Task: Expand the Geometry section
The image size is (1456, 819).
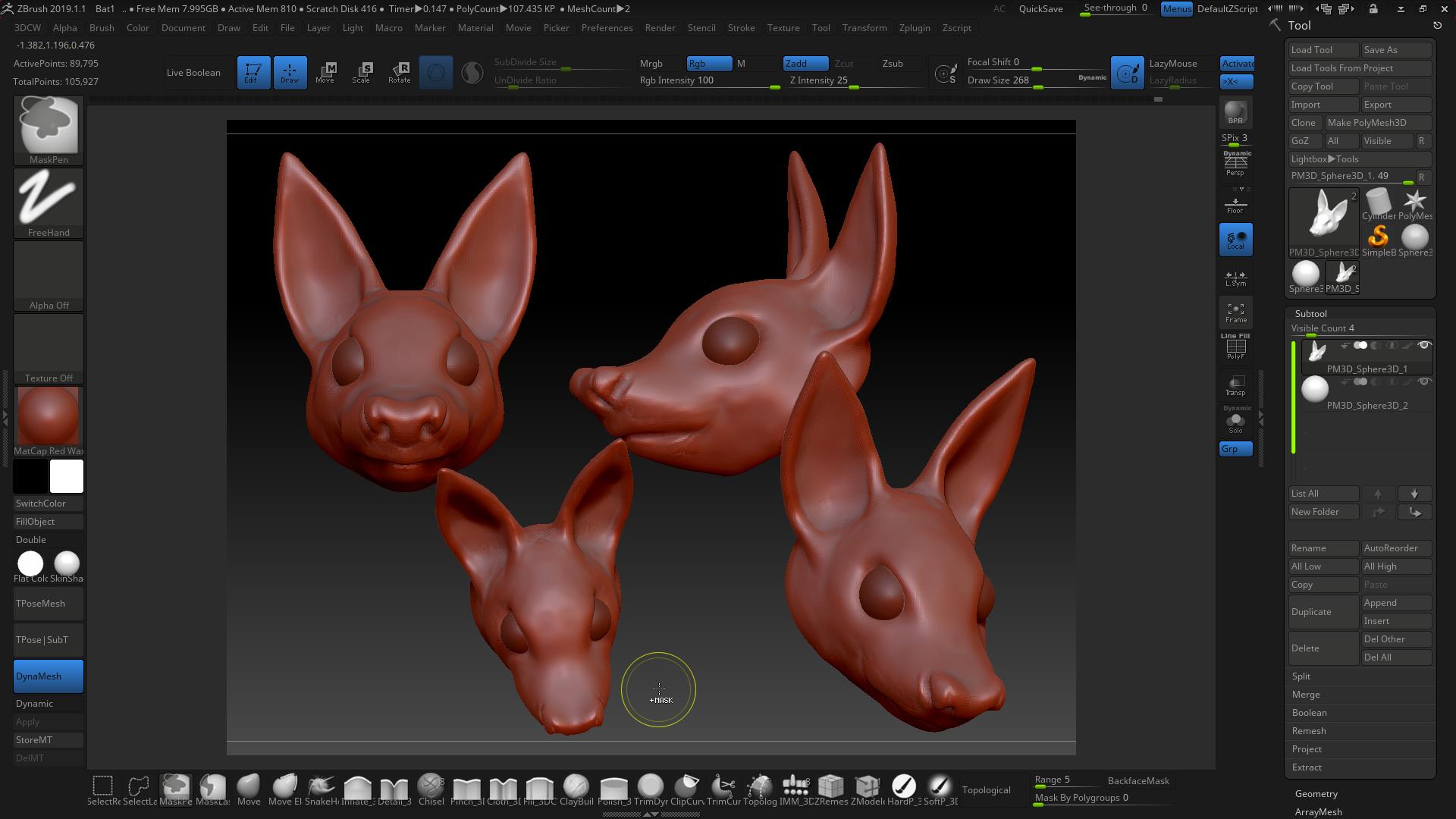Action: pos(1316,793)
